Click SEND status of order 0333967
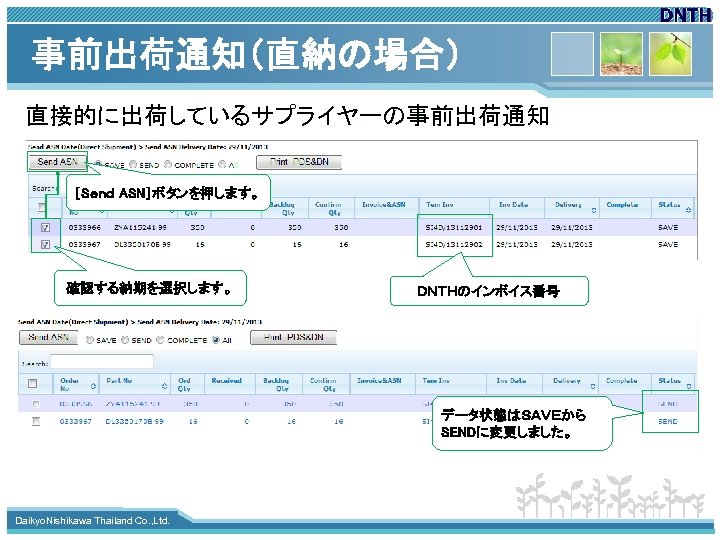Screen dimensions: 720x540 point(668,421)
